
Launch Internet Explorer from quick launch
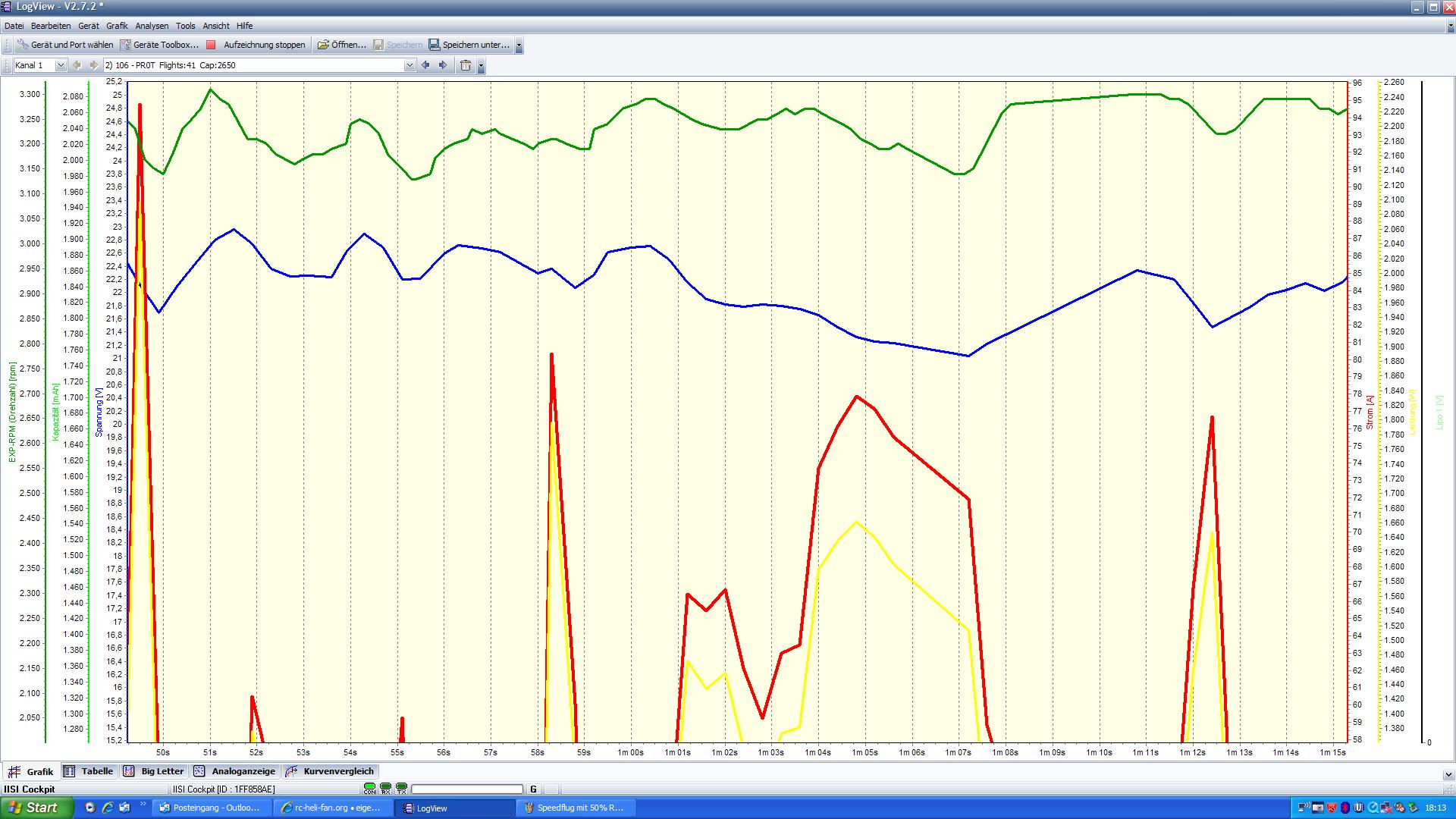108,808
